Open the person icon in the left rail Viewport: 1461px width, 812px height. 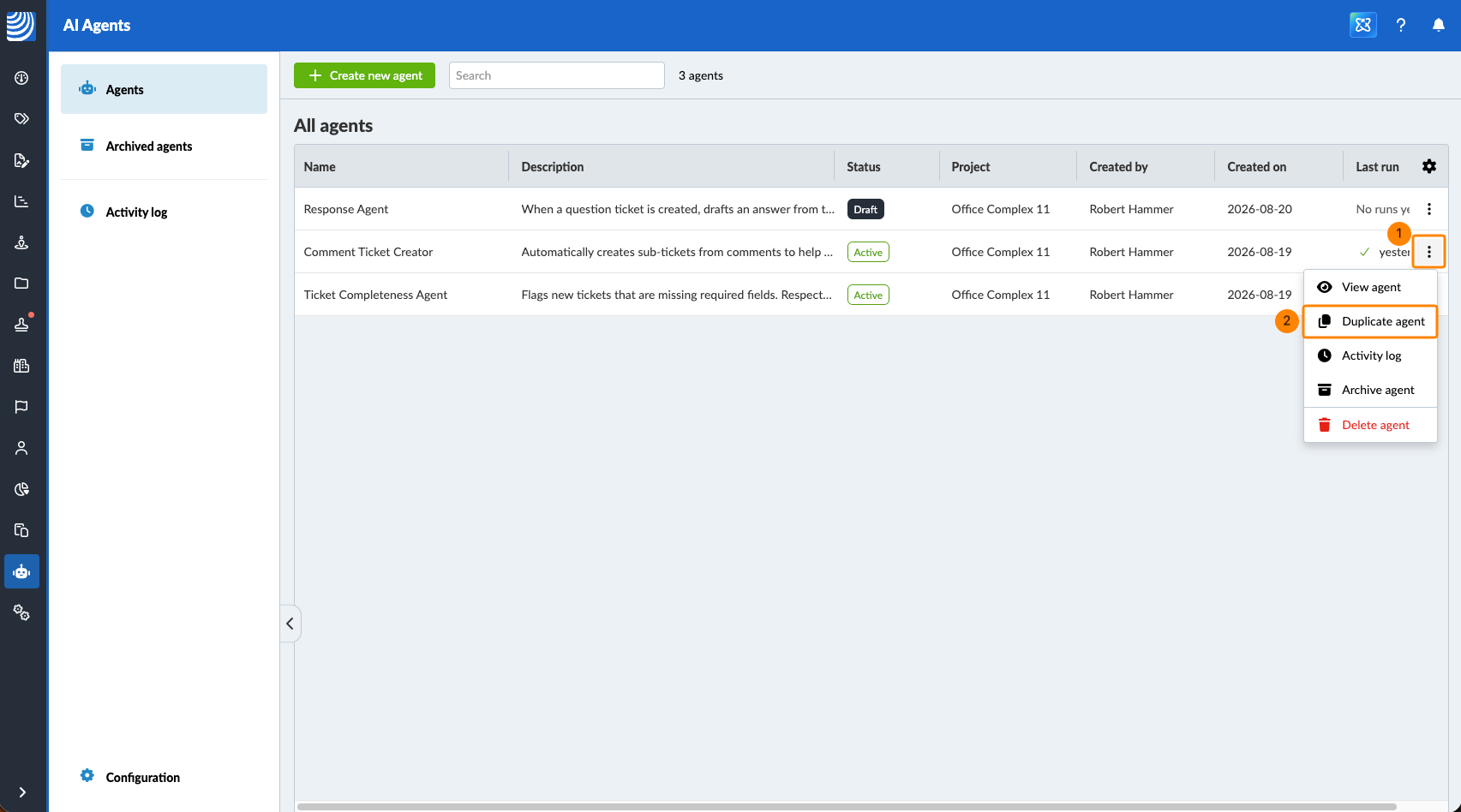[x=21, y=448]
